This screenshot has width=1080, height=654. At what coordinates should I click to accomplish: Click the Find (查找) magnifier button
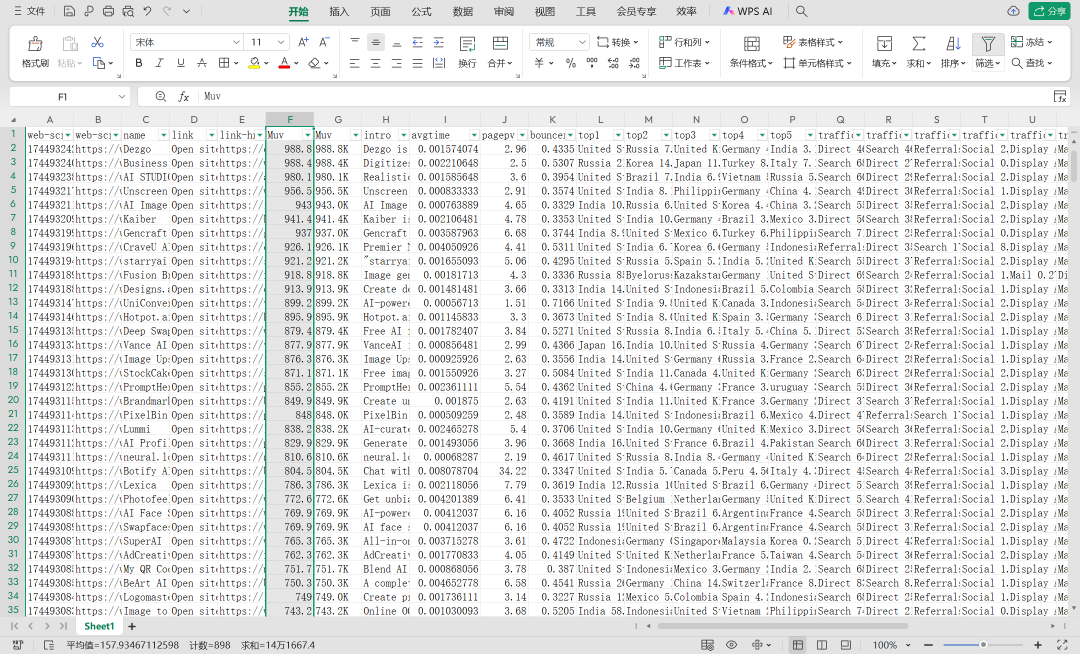tap(1031, 63)
